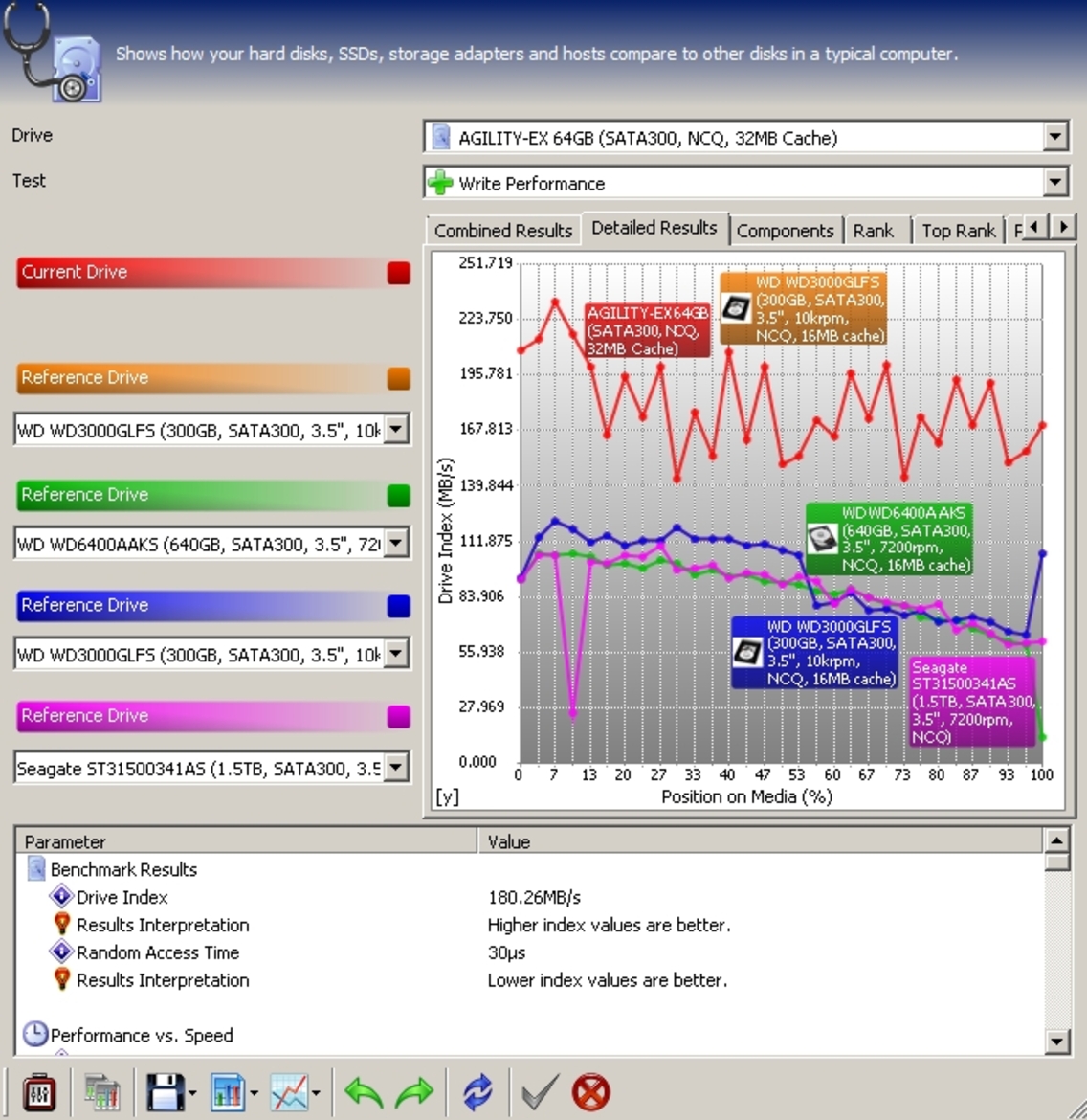Click the [y] axis button below chart
The width and height of the screenshot is (1087, 1120).
pos(448,796)
